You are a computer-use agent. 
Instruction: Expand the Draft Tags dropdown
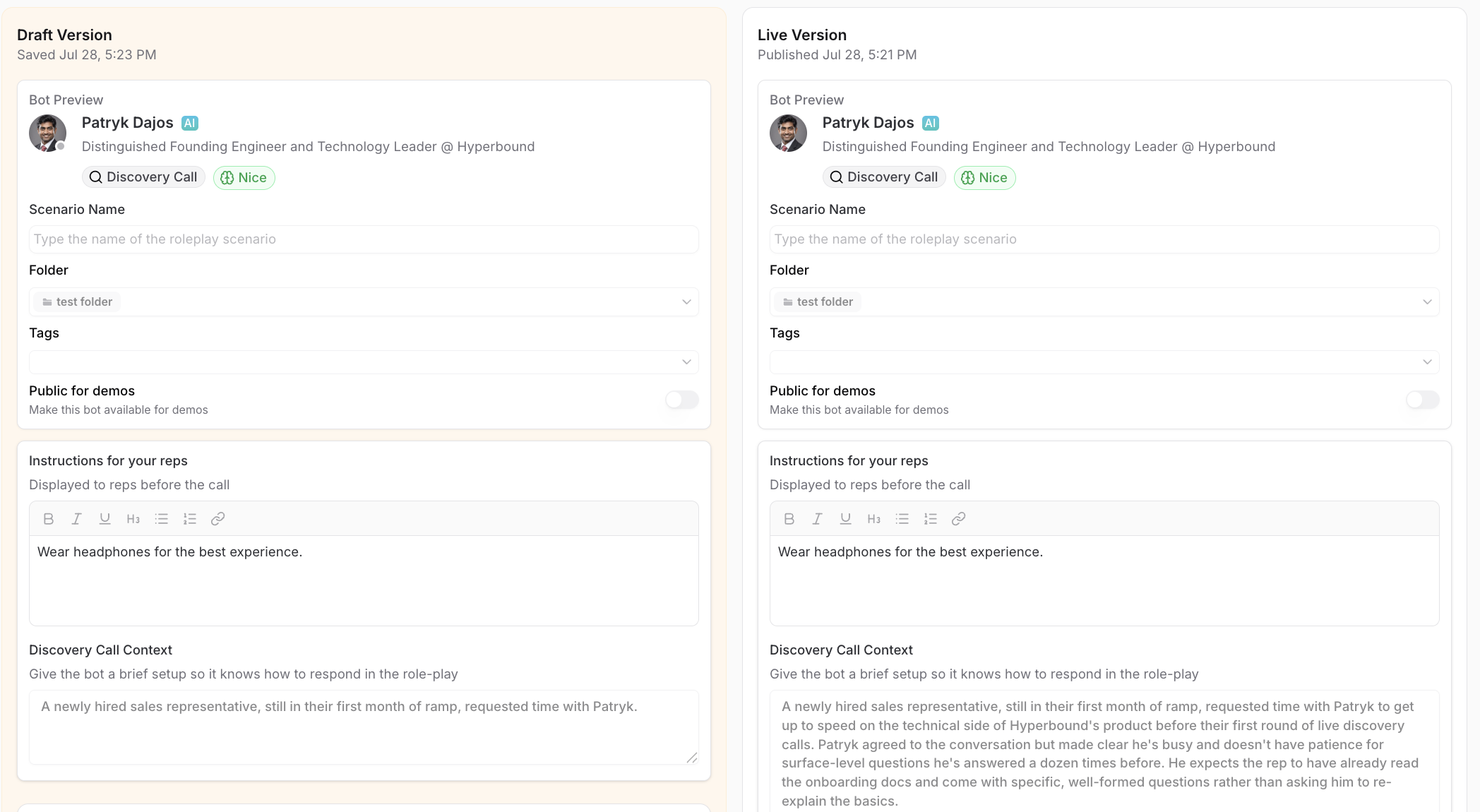[364, 362]
